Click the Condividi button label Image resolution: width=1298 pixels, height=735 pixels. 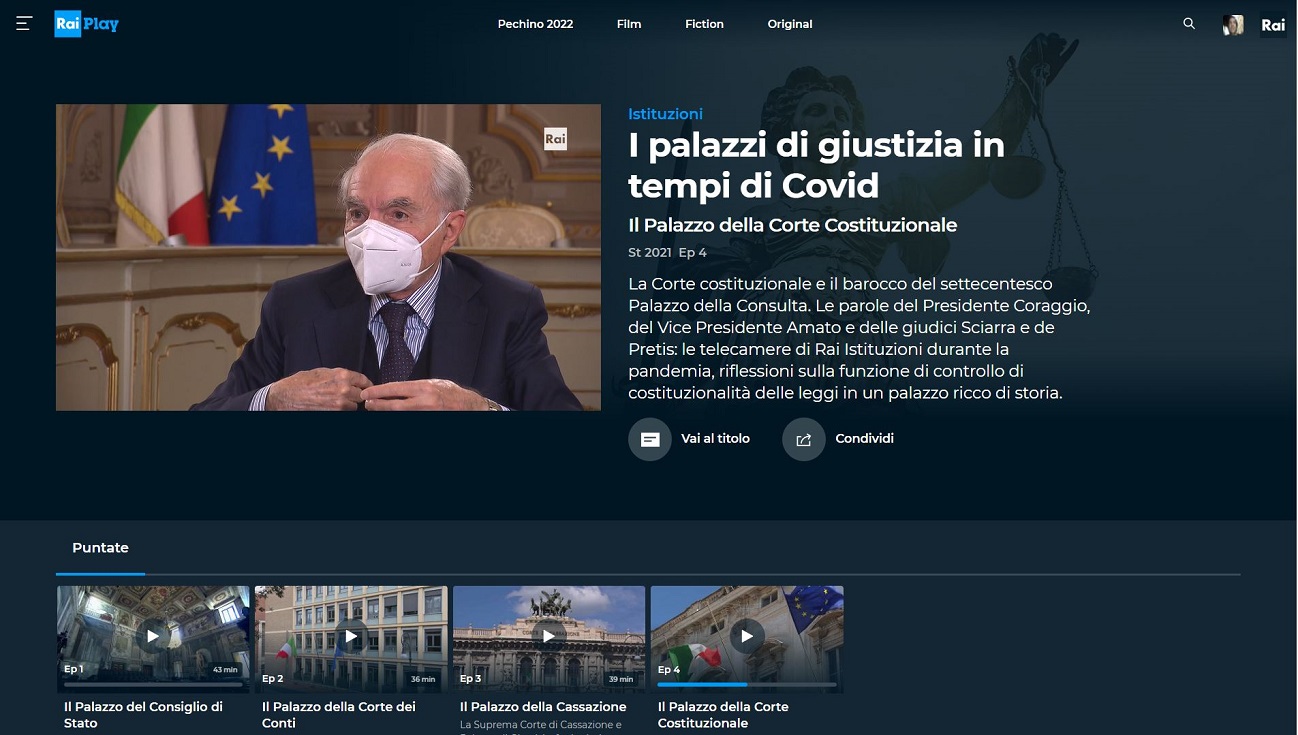tap(864, 438)
